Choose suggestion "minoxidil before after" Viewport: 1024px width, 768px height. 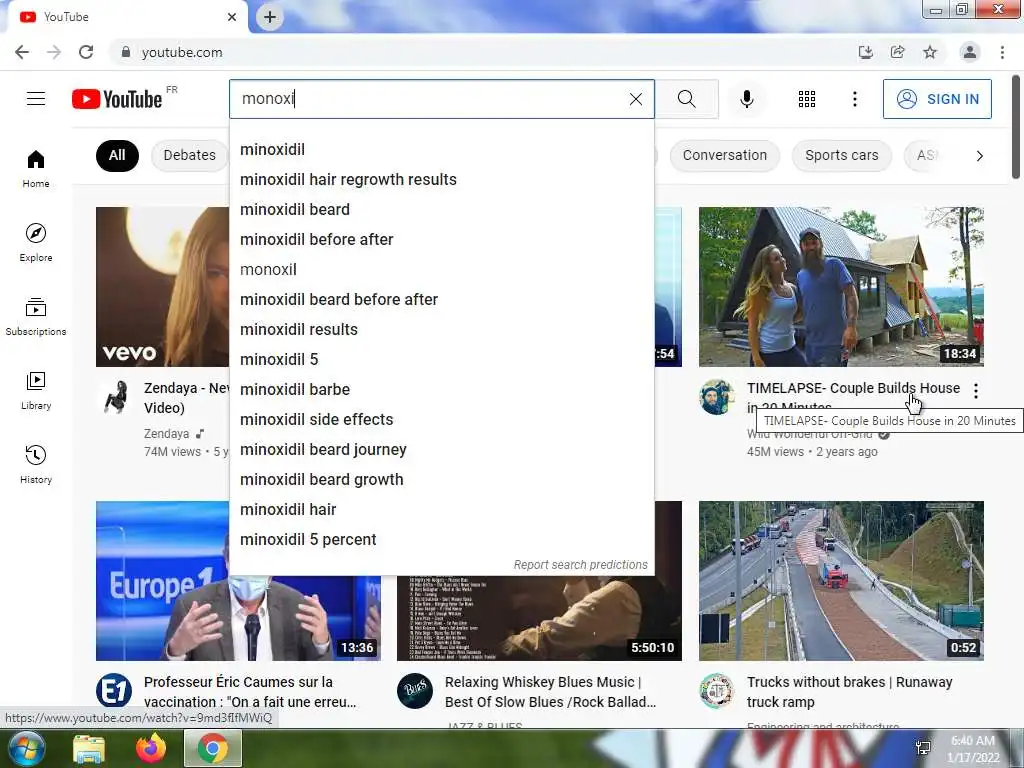point(441,240)
